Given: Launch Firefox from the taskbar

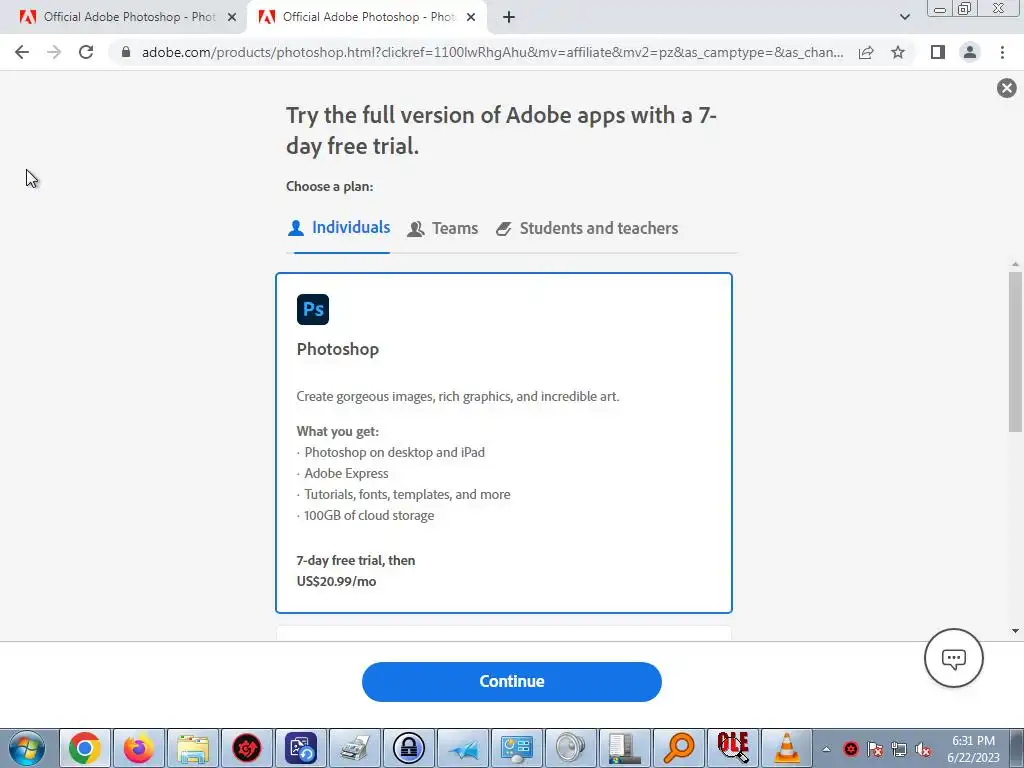Looking at the screenshot, I should (x=138, y=748).
